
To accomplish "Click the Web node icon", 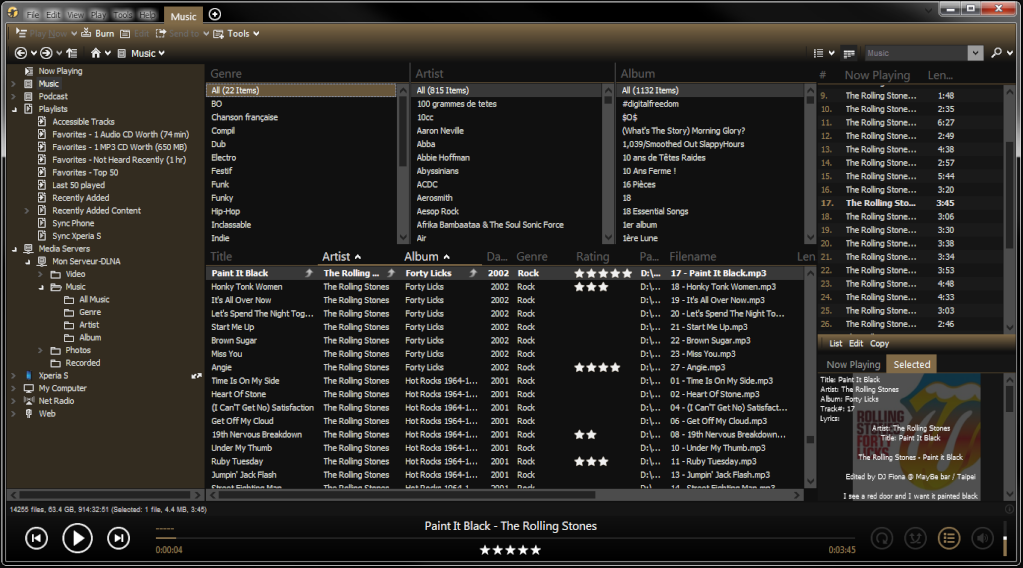I will [28, 413].
